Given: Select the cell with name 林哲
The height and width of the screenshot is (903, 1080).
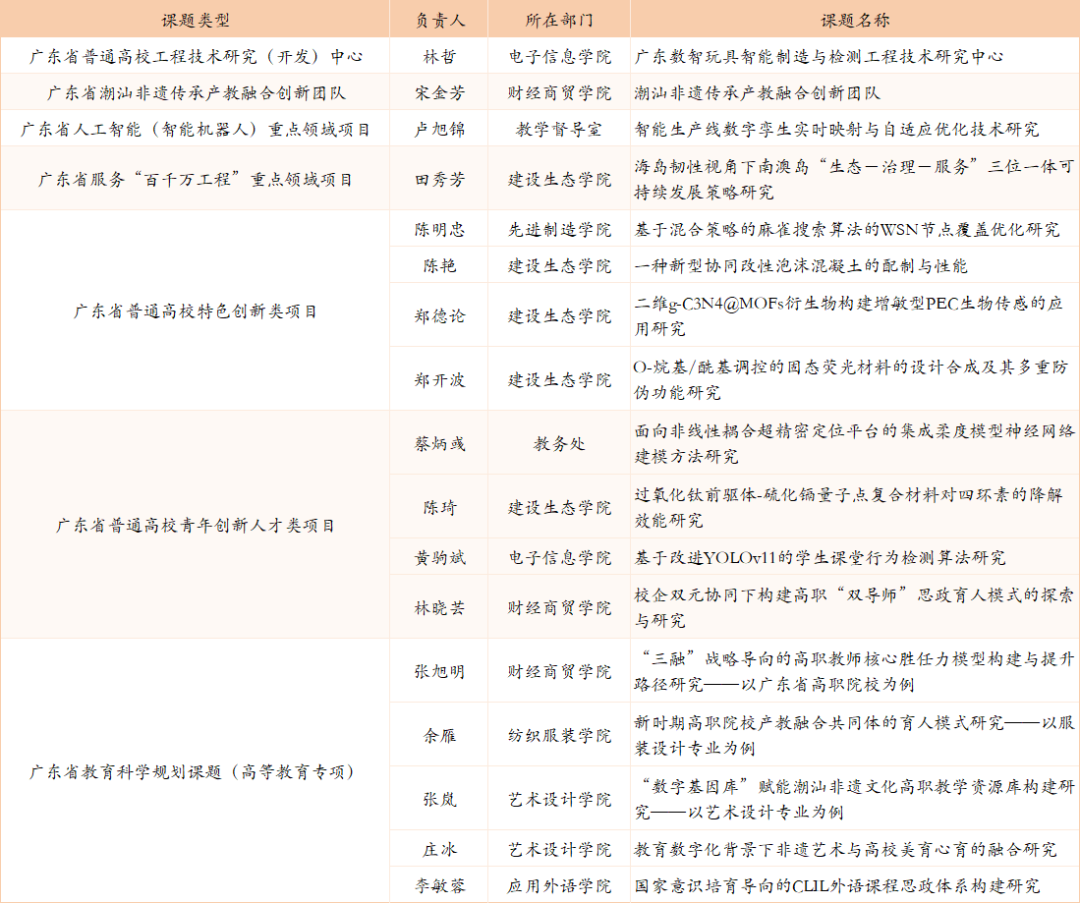Looking at the screenshot, I should pos(439,57).
